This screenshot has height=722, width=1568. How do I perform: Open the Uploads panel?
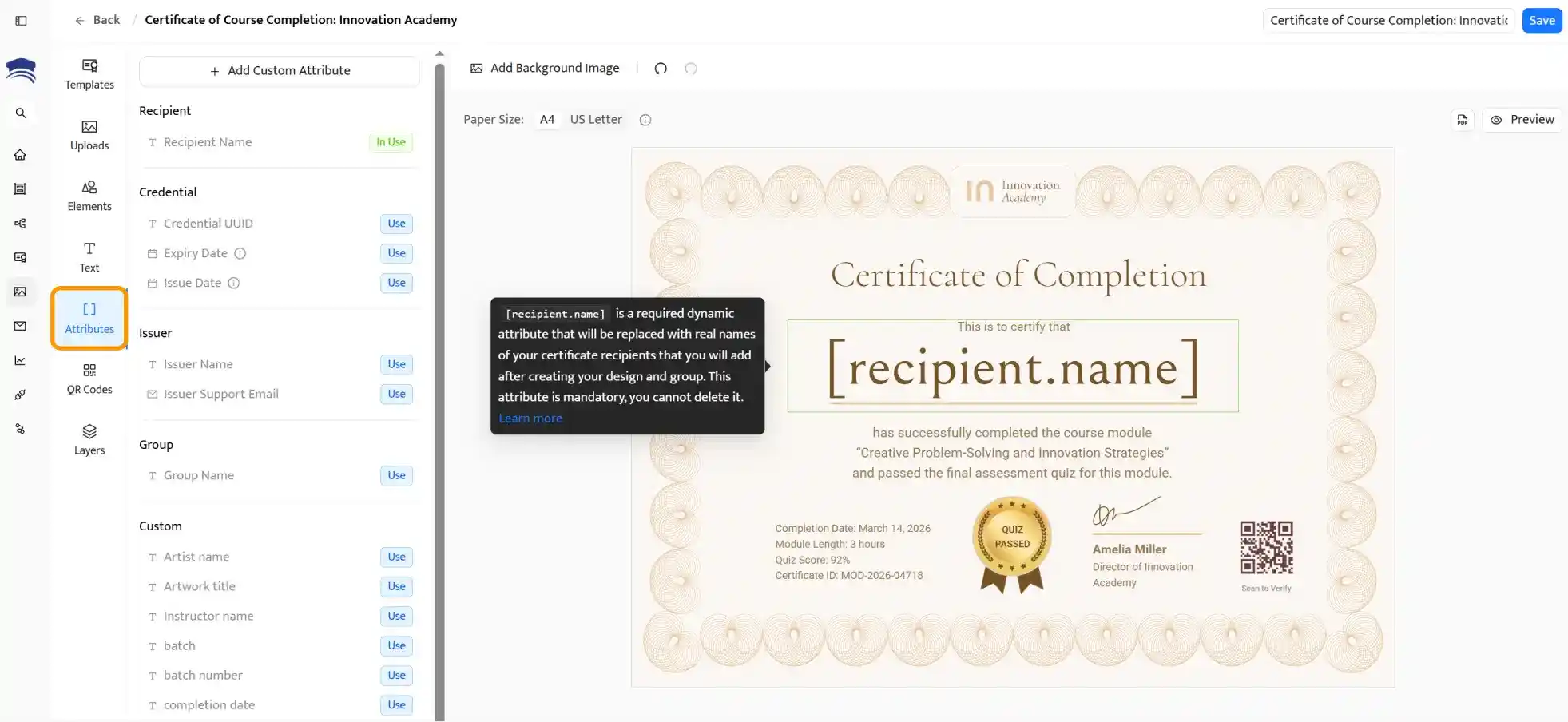(89, 135)
